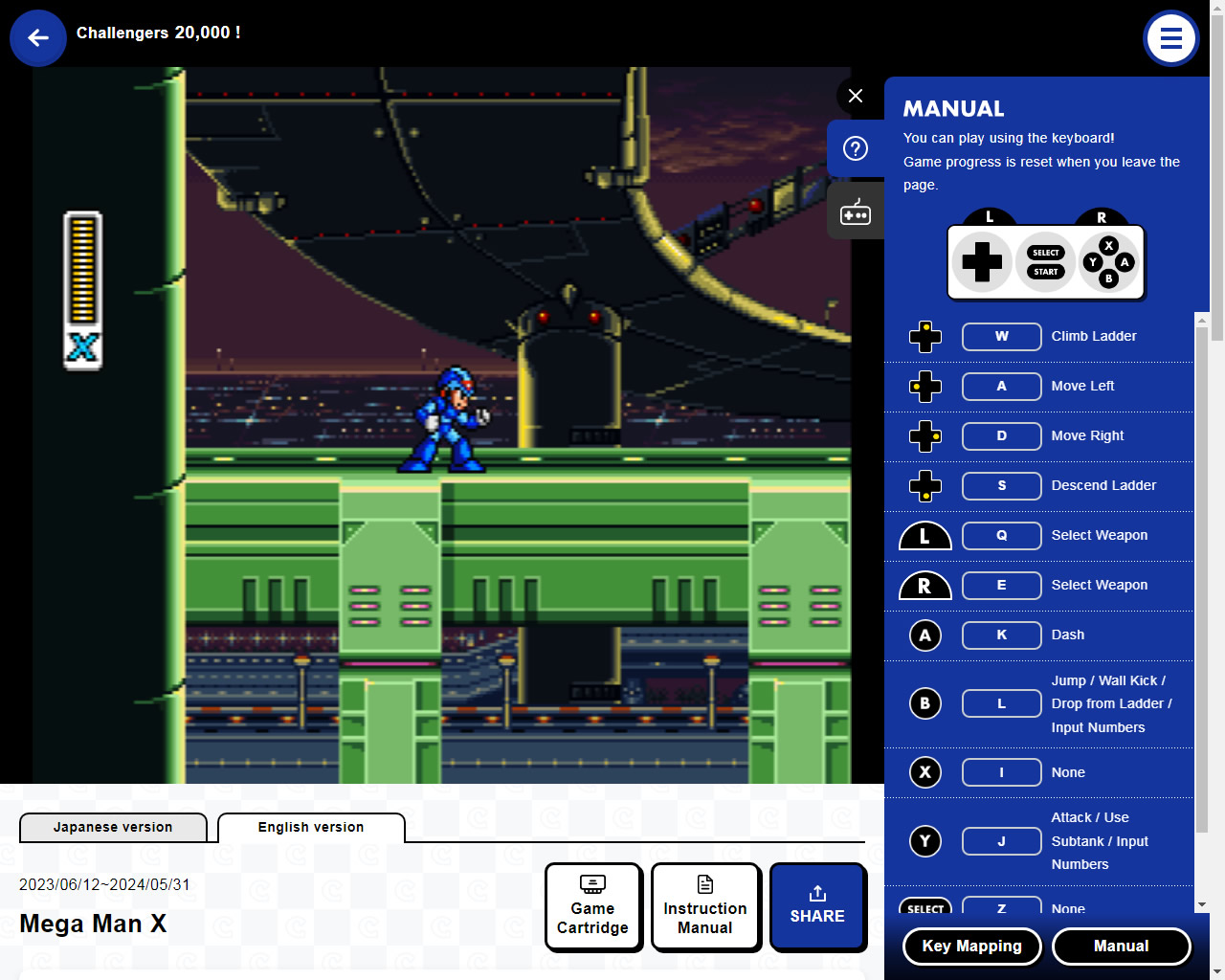Viewport: 1225px width, 980px height.
Task: Click the date range 2023/06/12~2024/05/31
Action: pos(104,884)
